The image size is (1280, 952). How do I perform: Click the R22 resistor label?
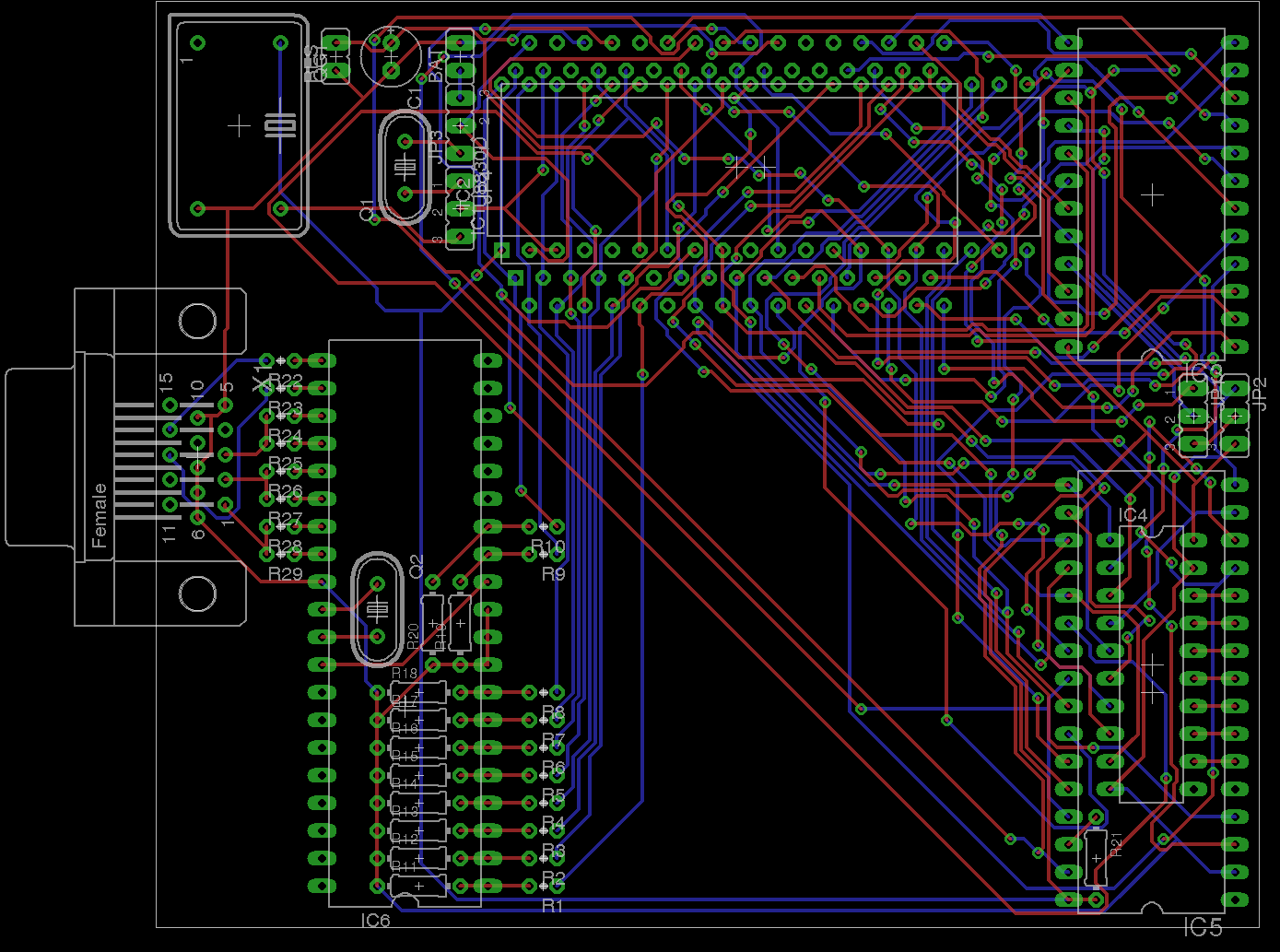click(286, 381)
